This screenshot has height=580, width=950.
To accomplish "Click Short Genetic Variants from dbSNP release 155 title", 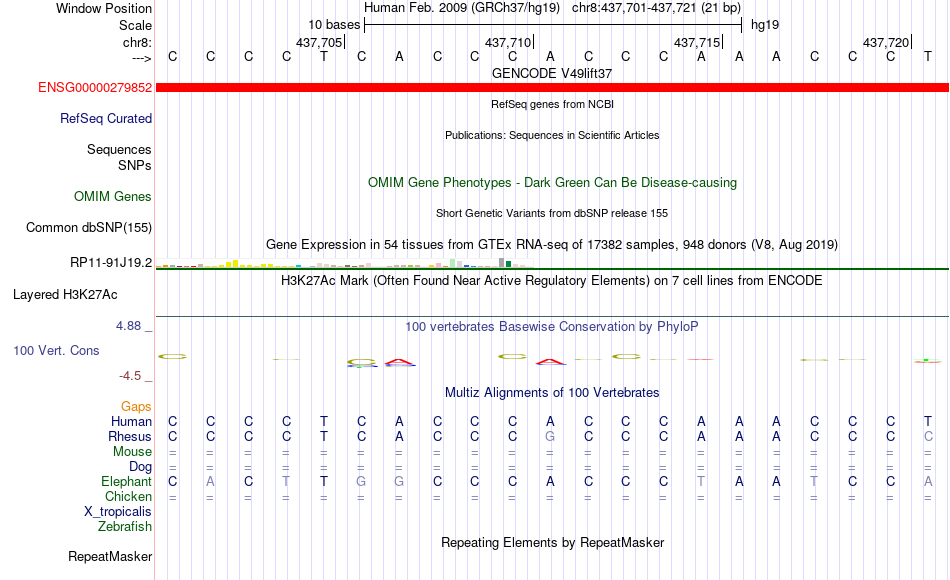I will click(x=552, y=213).
